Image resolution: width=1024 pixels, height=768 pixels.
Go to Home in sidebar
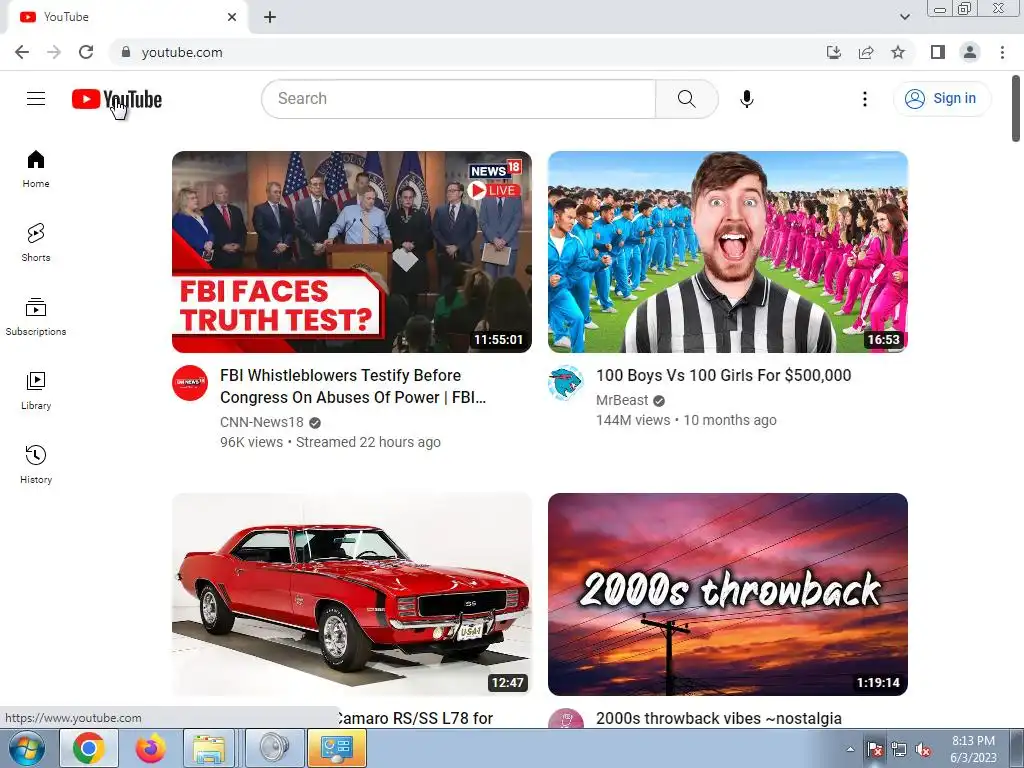36,169
